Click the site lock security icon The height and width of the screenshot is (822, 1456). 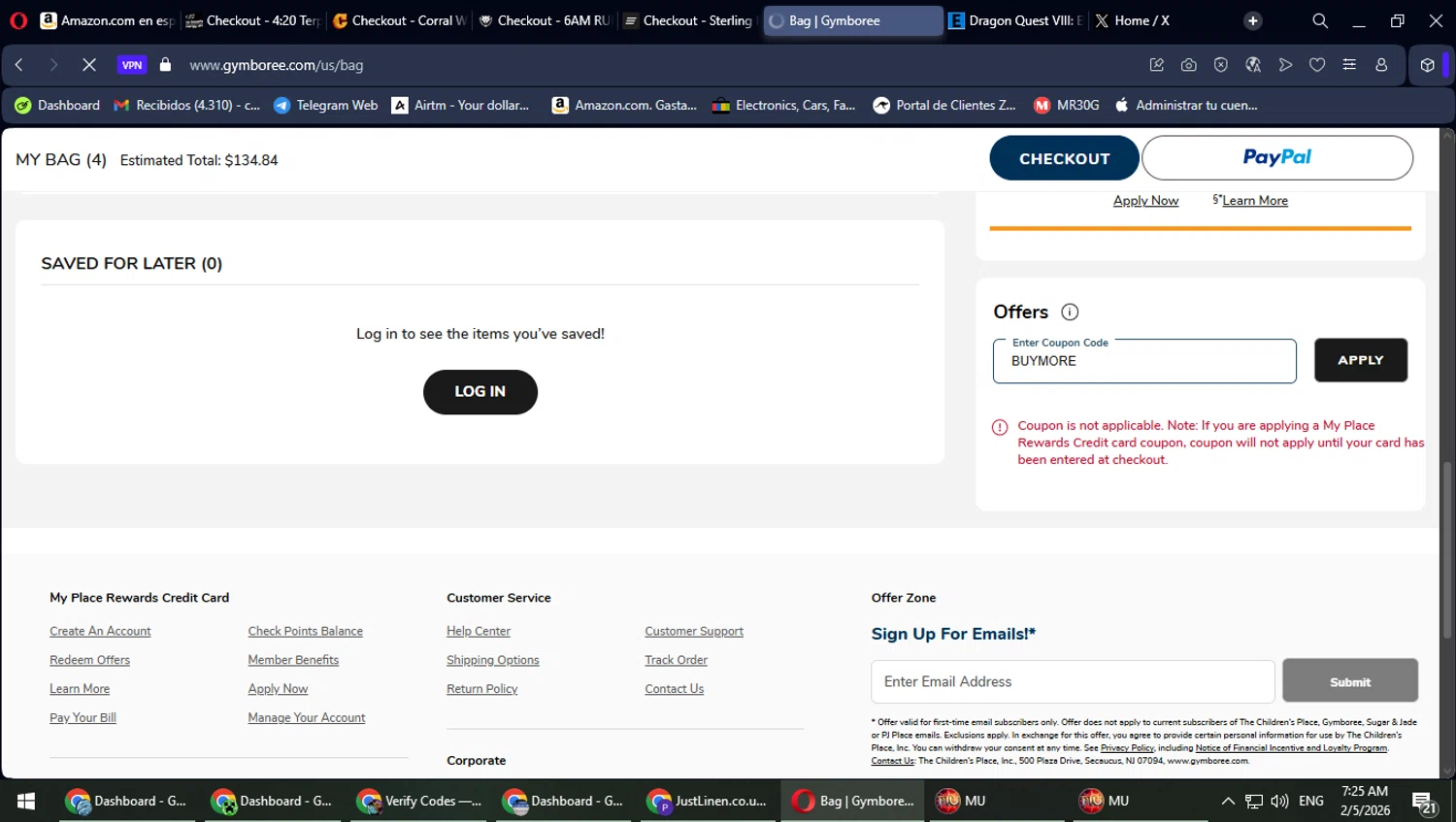tap(165, 65)
